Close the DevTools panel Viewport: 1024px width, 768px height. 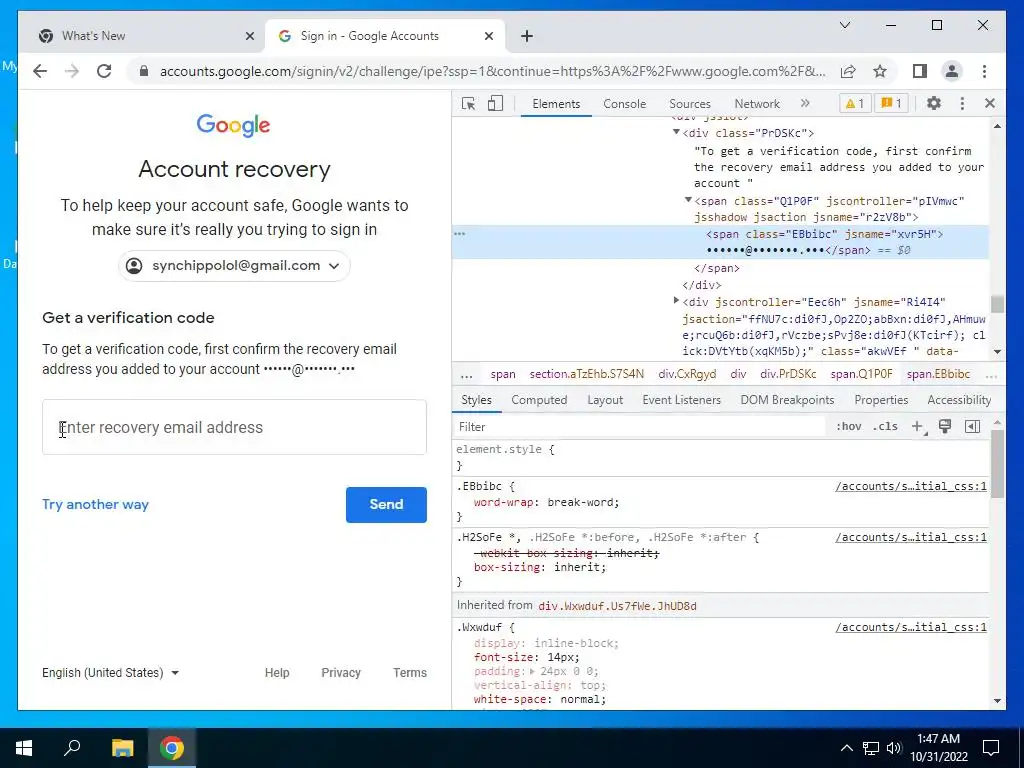point(989,103)
